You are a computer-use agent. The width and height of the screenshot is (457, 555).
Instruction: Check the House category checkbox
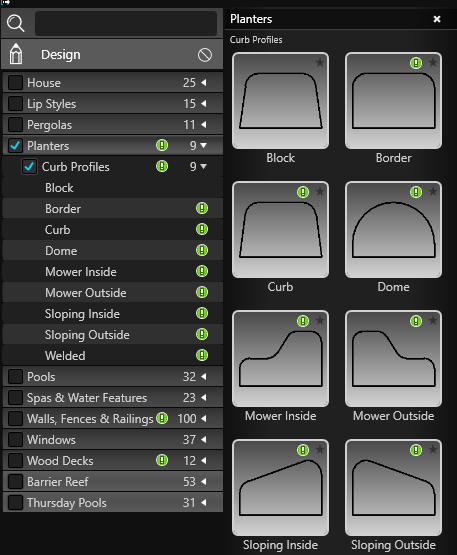[15, 82]
